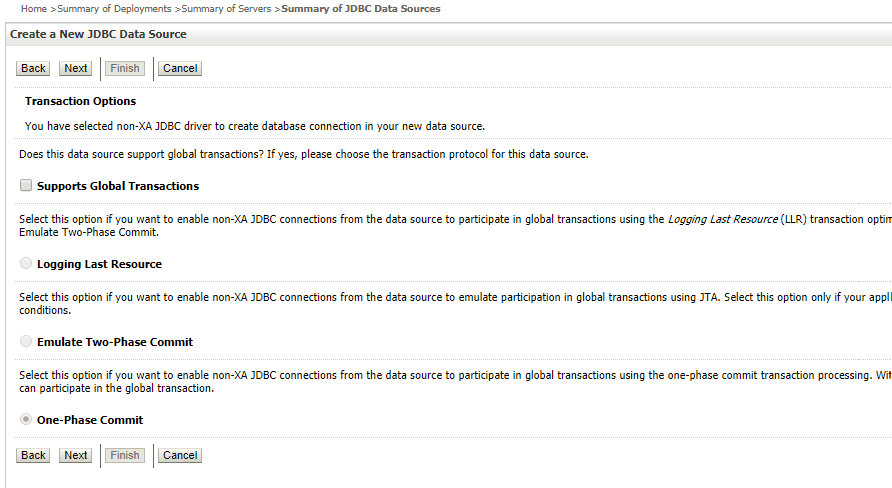Select the One-Phase Commit radio button
The image size is (892, 488).
pos(26,420)
